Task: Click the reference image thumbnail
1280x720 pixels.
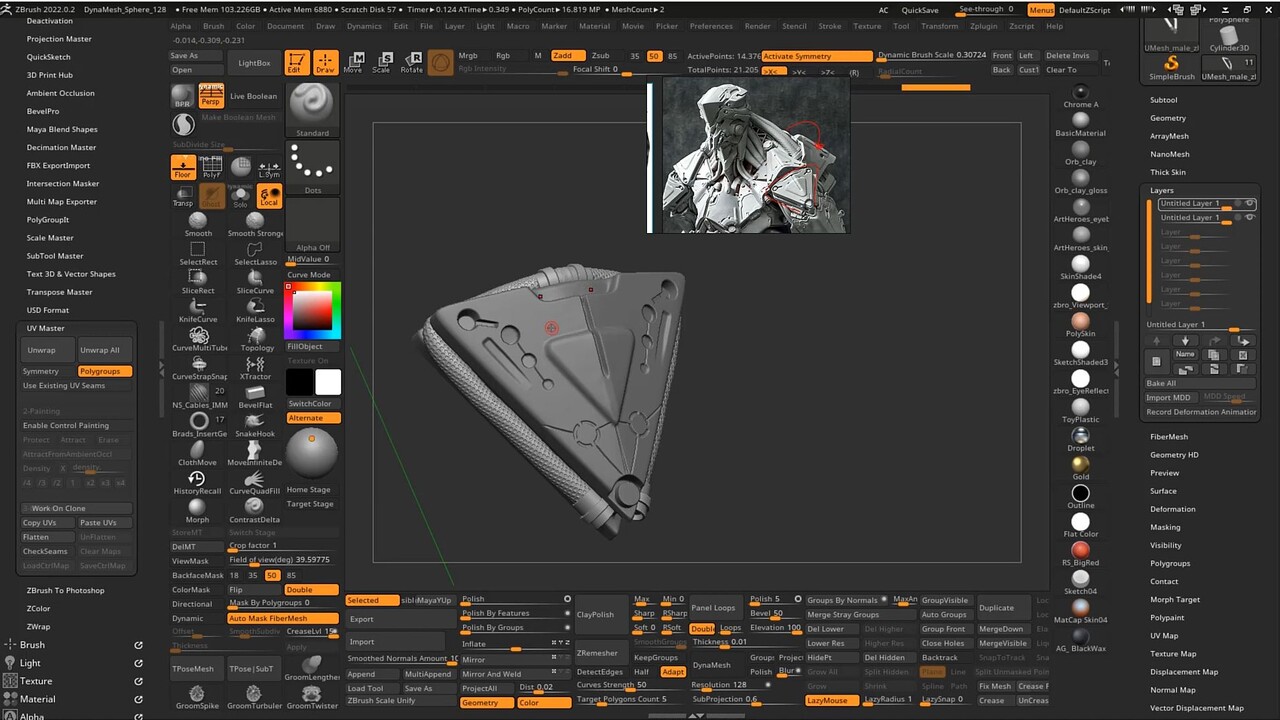Action: 755,155
